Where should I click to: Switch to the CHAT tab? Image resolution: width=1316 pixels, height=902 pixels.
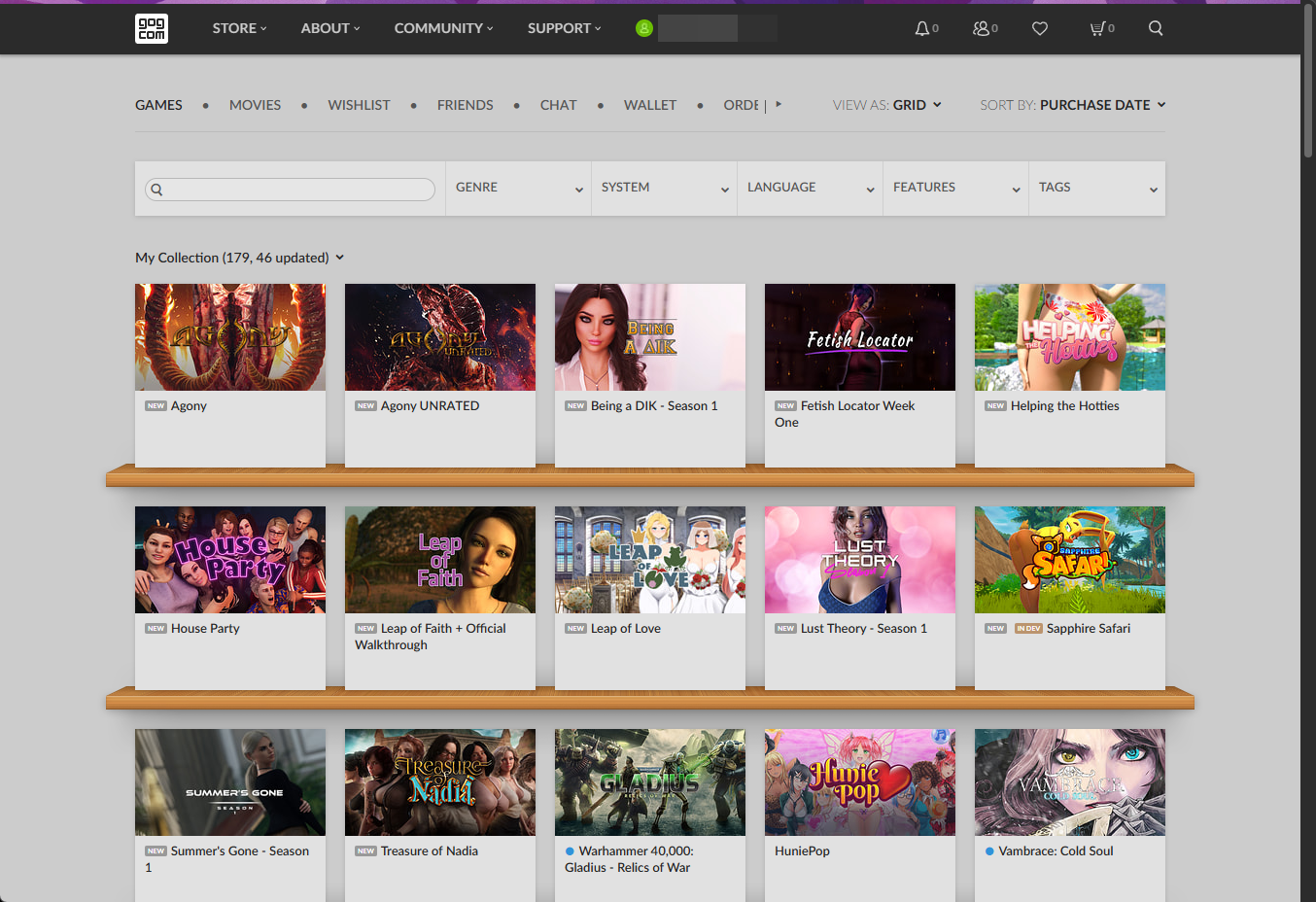coord(558,105)
